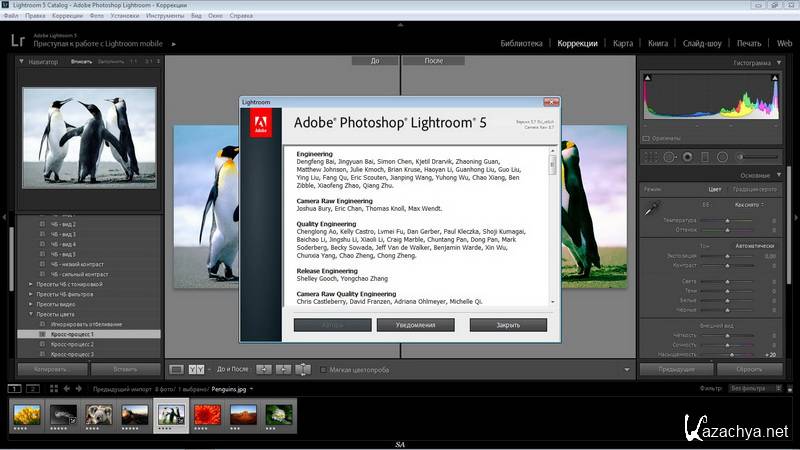Viewport: 800px width, 450px height.
Task: Select the white balance eyedropper tool
Action: pyautogui.click(x=650, y=208)
